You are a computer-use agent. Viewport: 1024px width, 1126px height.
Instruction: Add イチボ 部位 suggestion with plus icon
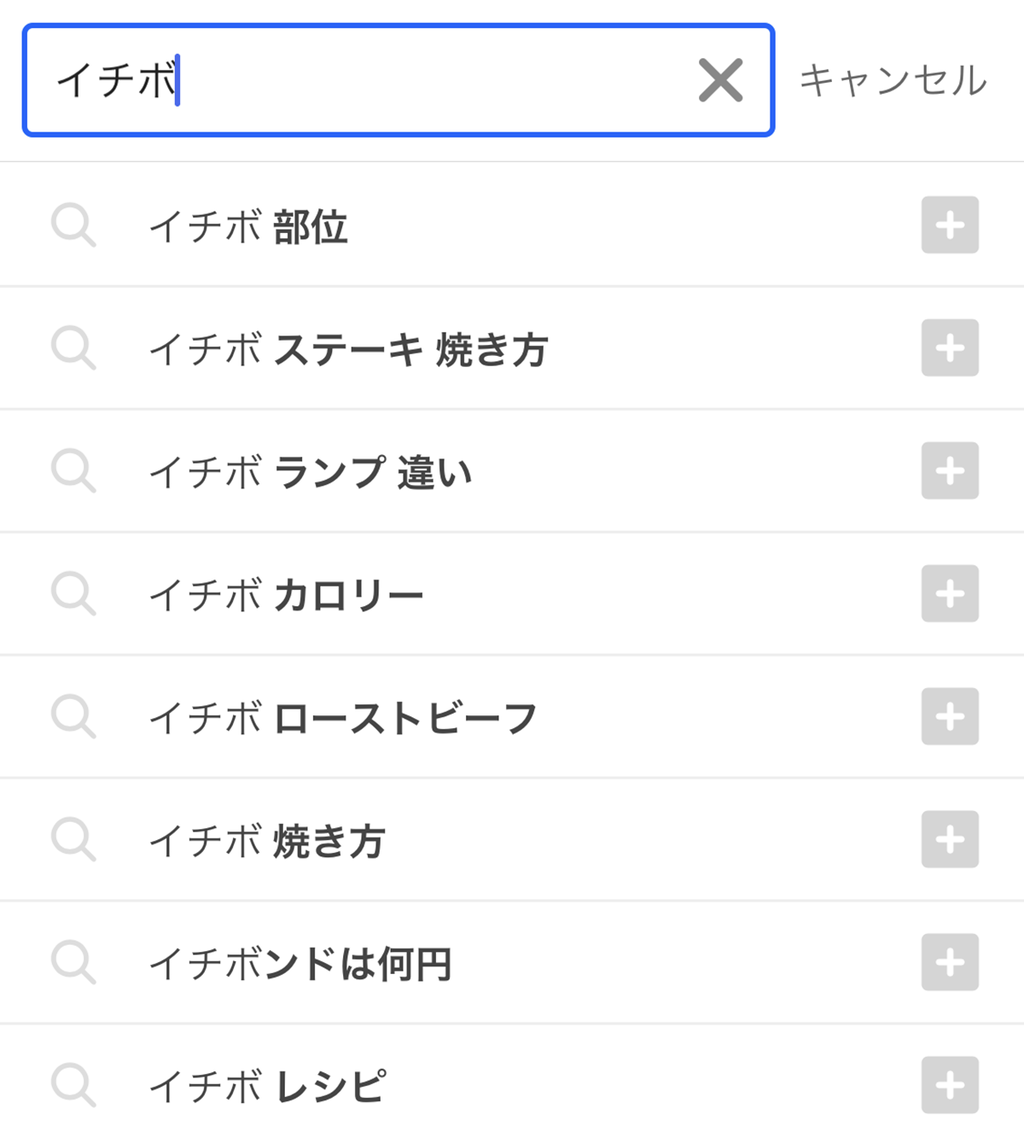coord(949,226)
